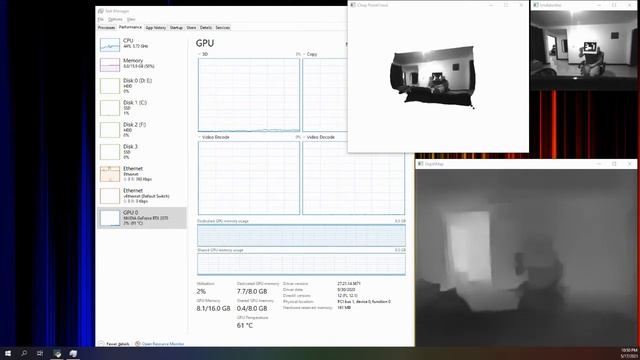This screenshot has width=640, height=360.
Task: Click the second running app taskbar icon
Action: [x=73, y=353]
